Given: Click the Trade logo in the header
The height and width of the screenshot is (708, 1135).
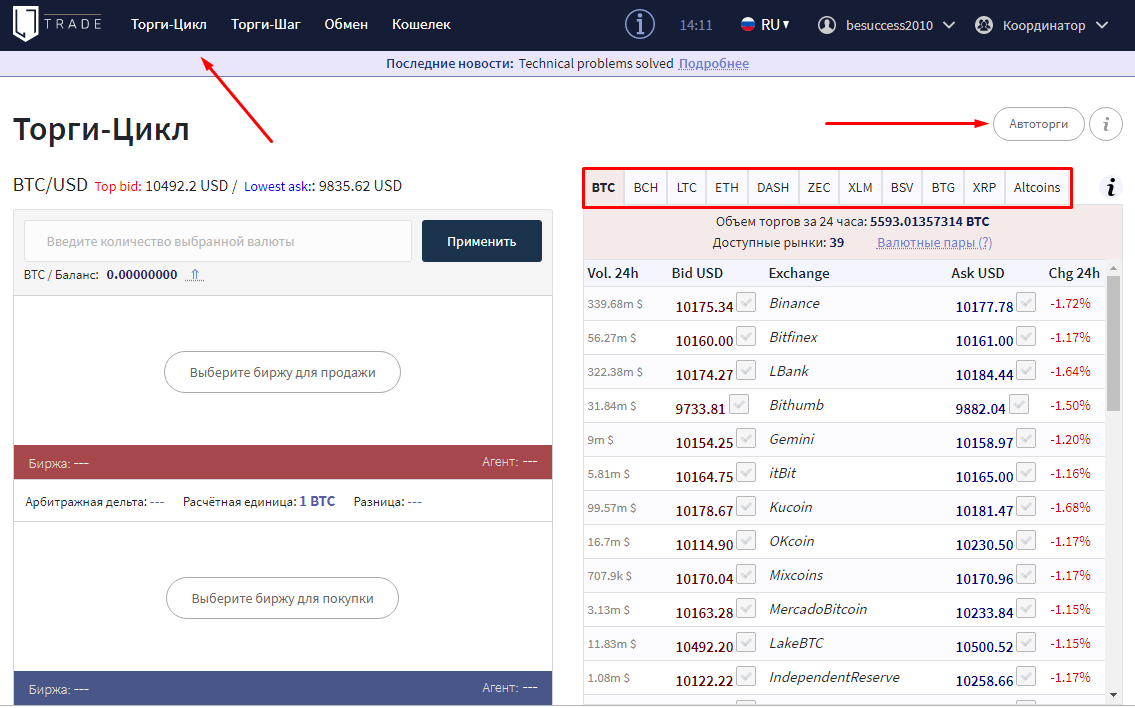Looking at the screenshot, I should coord(56,24).
